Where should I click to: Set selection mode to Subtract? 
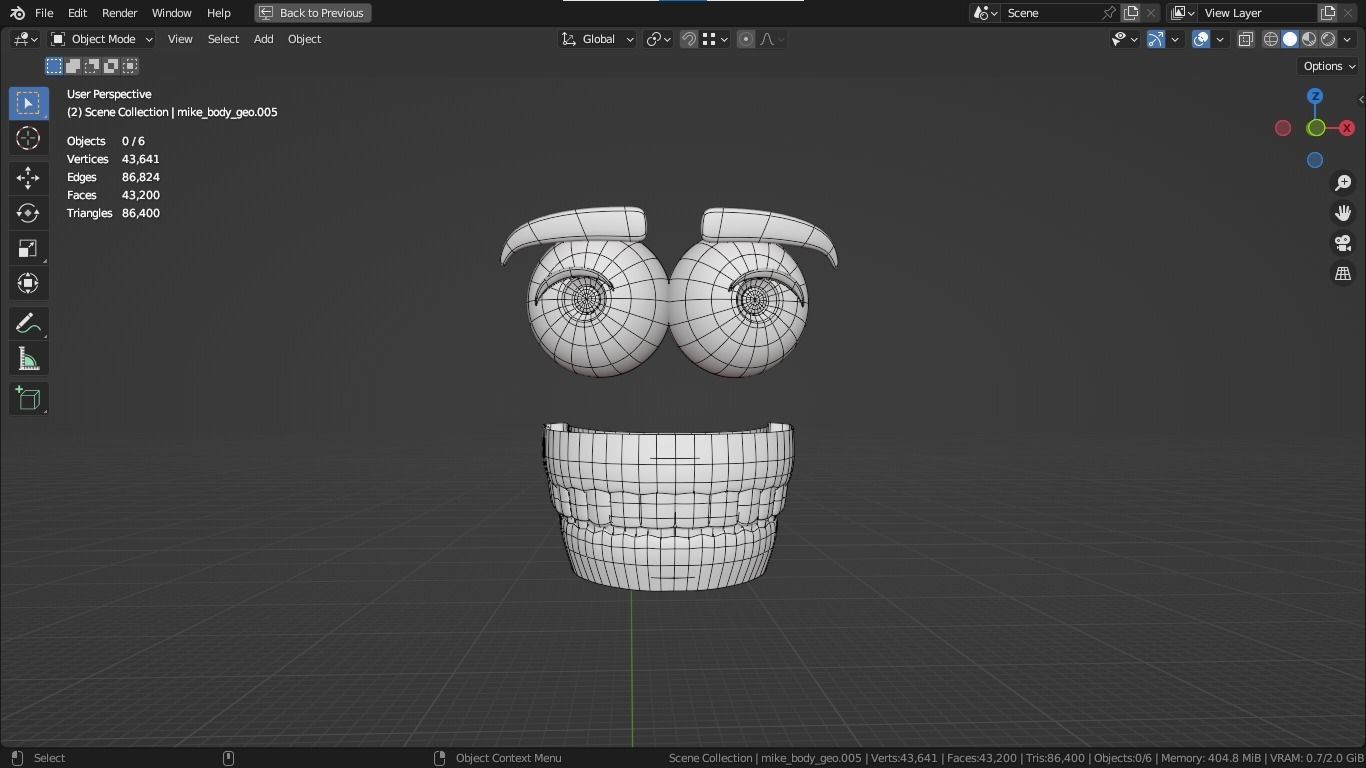(x=92, y=66)
